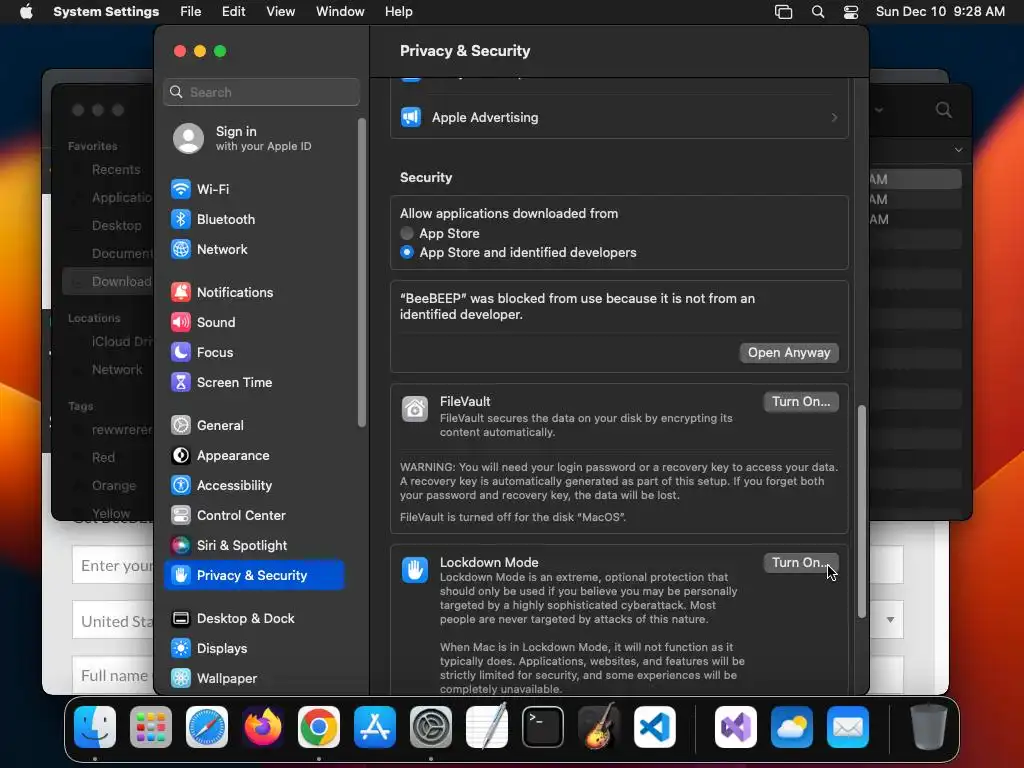Launch Visual Studio Code from Dock
This screenshot has width=1024, height=768.
655,727
